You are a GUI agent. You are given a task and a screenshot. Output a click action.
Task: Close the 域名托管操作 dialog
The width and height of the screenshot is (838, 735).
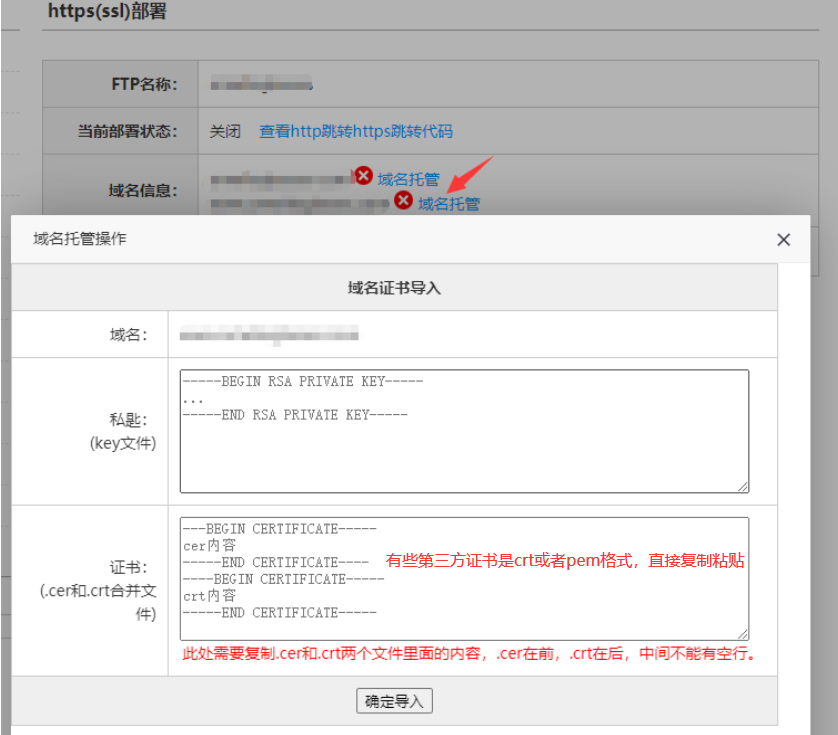coord(783,239)
